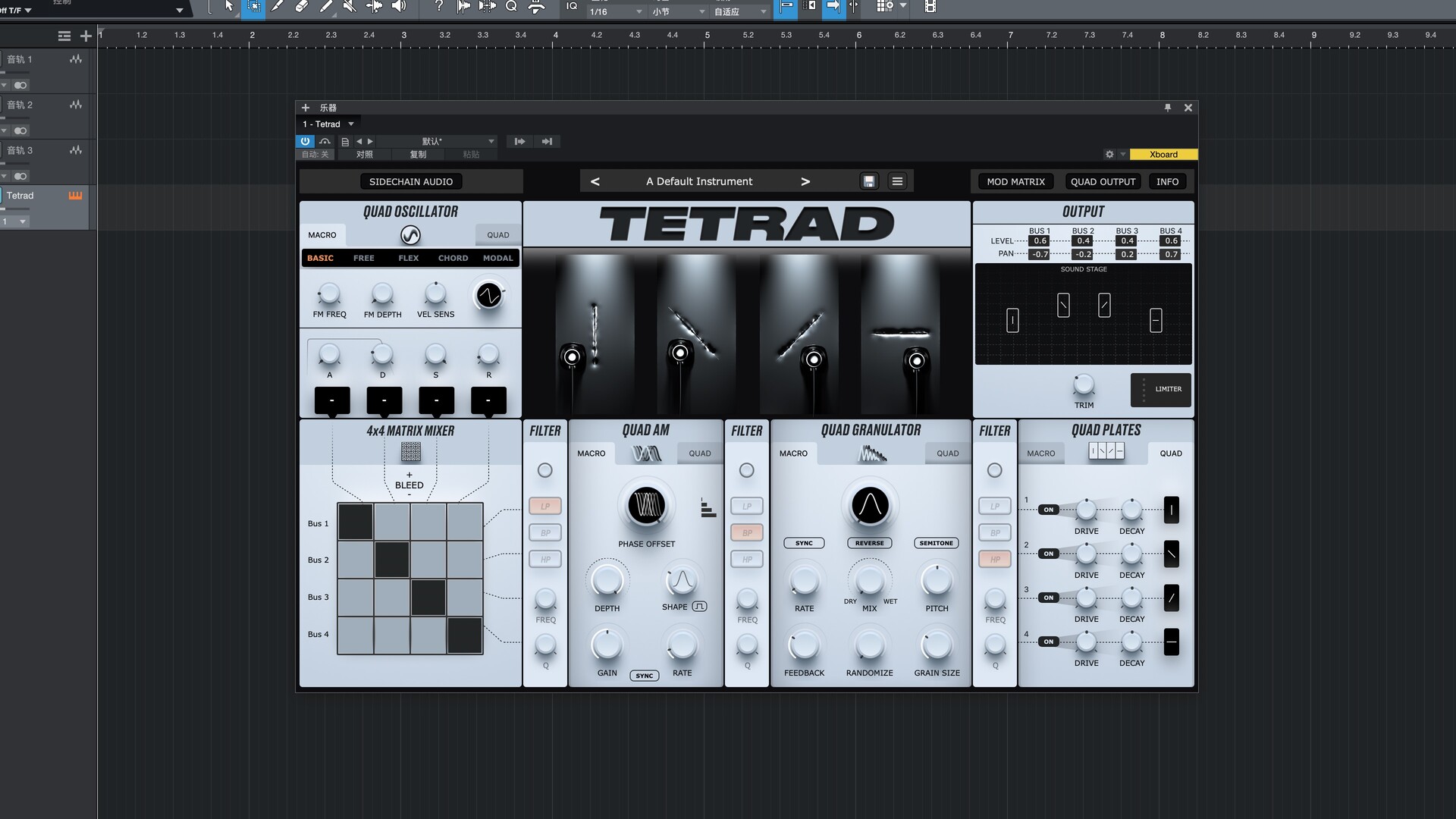Click the Quad Plates orientation icon
The image size is (1456, 819).
(x=1106, y=452)
